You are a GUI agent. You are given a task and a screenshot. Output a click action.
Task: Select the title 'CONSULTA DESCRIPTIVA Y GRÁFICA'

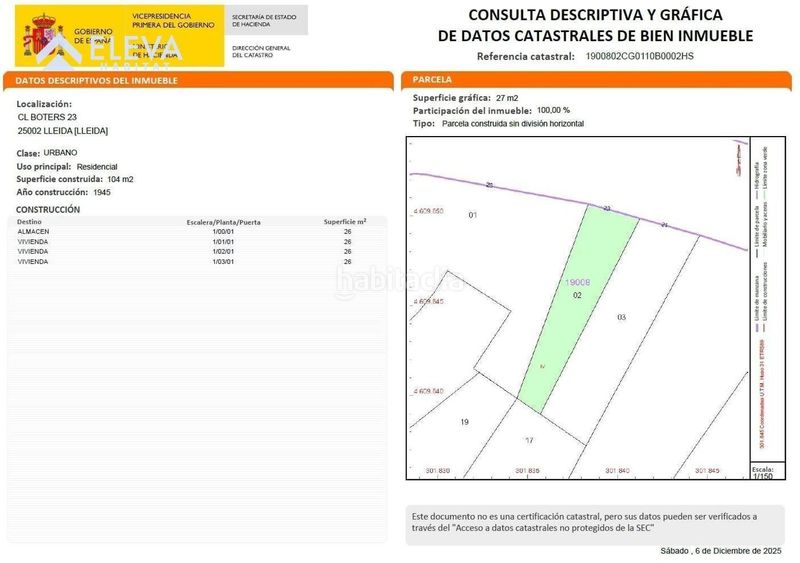tap(595, 15)
